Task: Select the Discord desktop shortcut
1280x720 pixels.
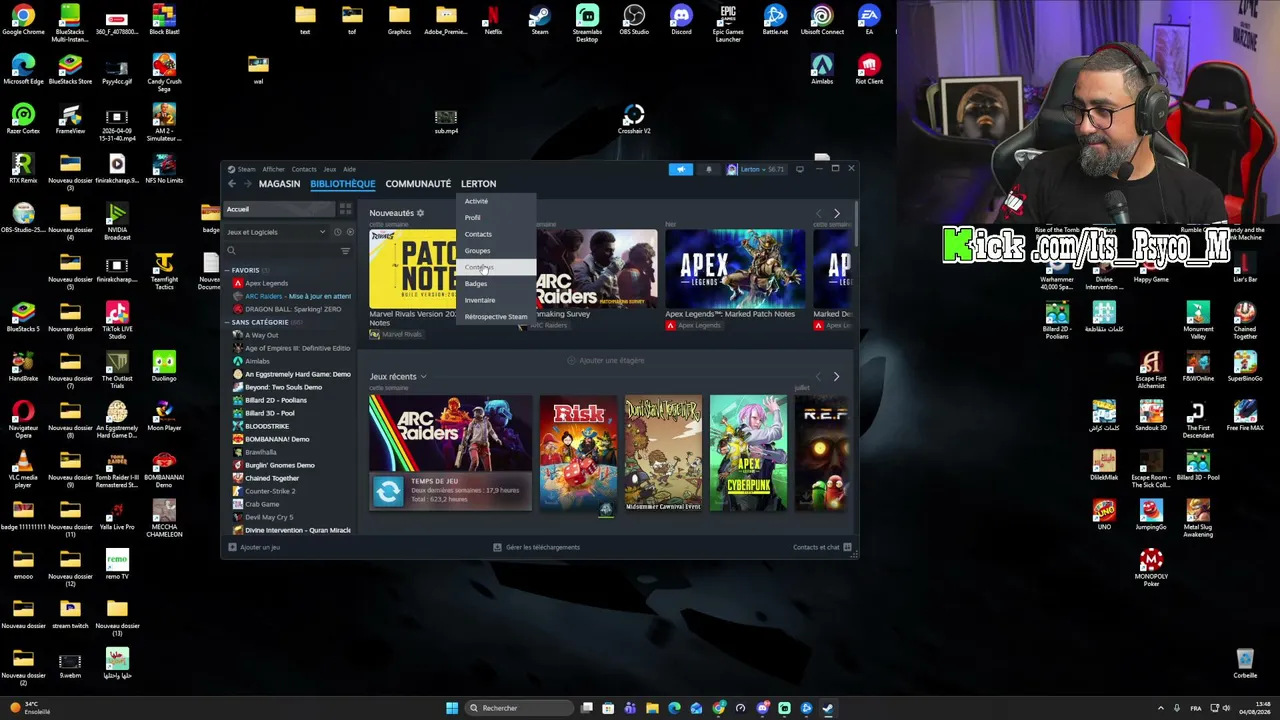Action: point(681,20)
